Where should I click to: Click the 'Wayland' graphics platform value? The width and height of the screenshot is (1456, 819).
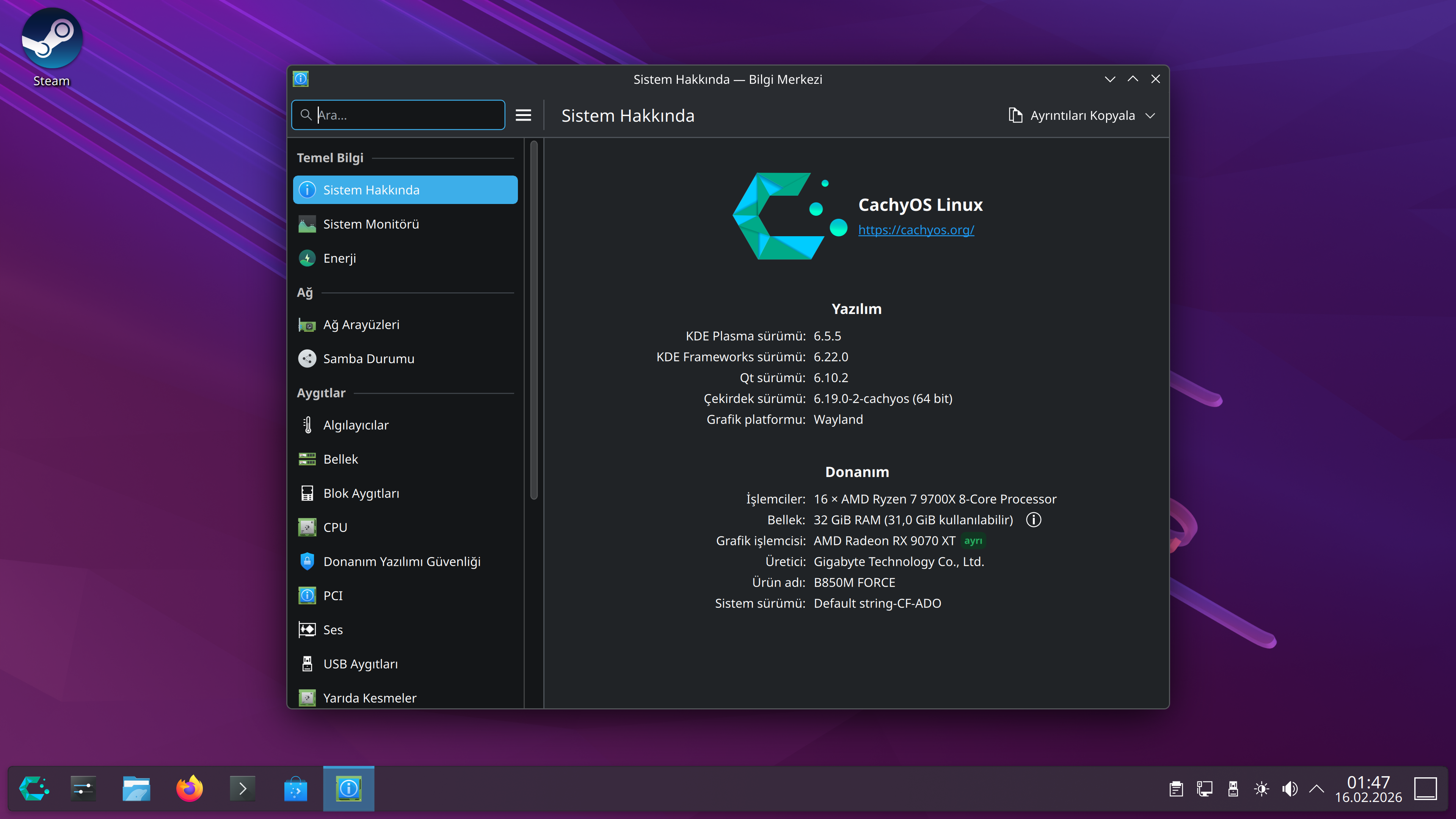click(x=838, y=419)
